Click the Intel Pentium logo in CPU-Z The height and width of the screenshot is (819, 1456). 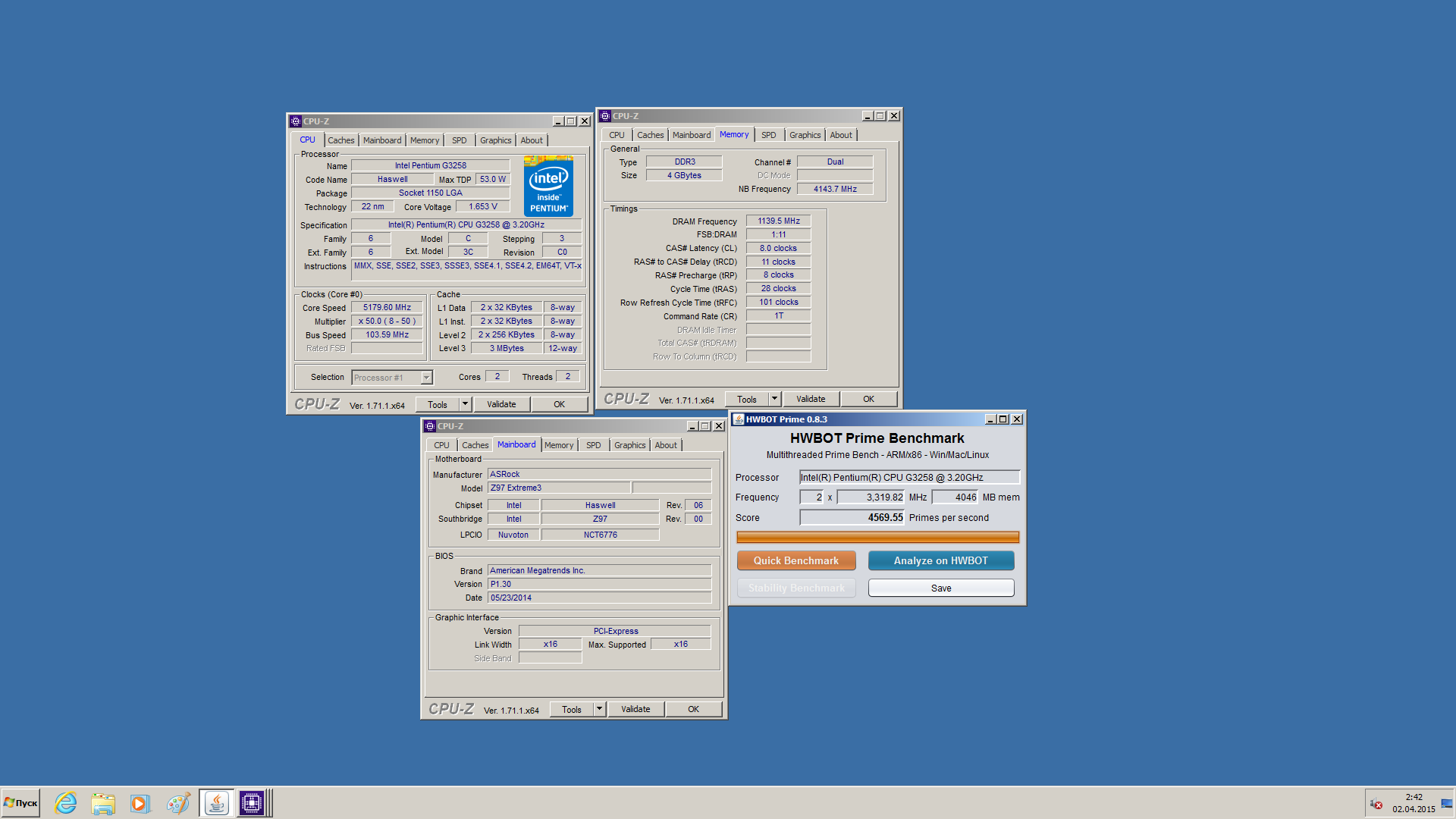click(548, 187)
